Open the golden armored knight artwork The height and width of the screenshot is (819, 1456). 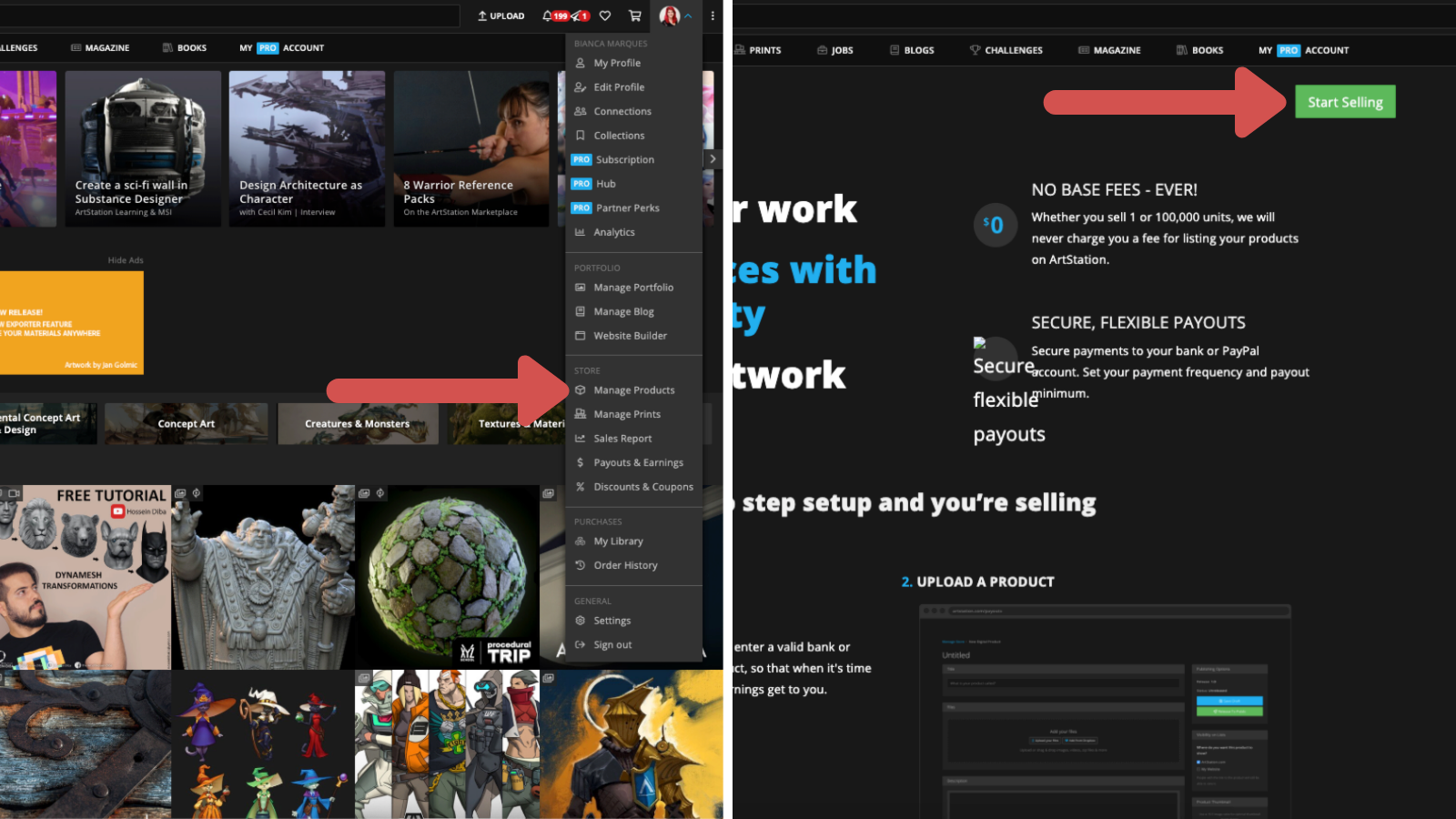pyautogui.click(x=632, y=744)
